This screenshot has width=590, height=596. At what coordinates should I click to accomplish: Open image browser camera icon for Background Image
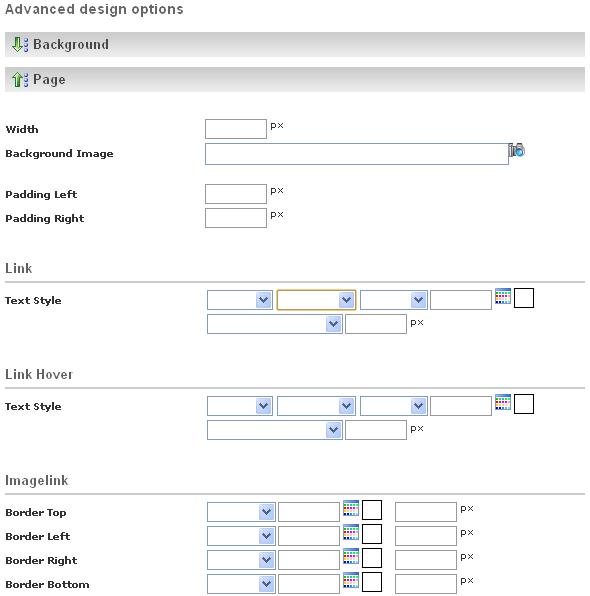517,150
